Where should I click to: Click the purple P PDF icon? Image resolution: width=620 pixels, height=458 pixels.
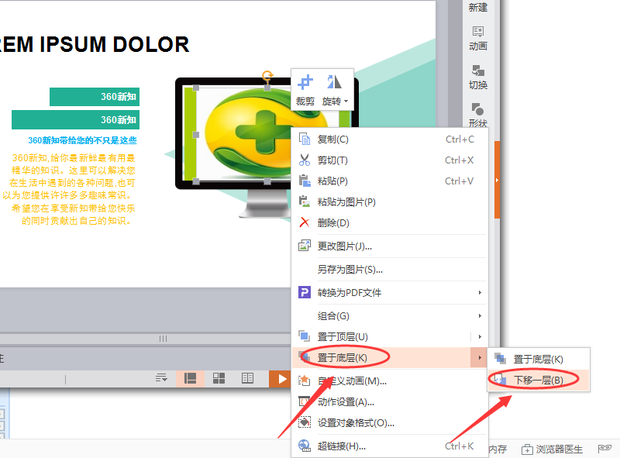[304, 292]
